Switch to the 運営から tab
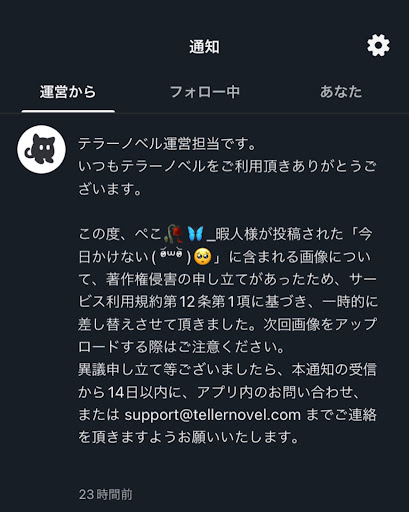This screenshot has height=512, width=409. (x=68, y=92)
